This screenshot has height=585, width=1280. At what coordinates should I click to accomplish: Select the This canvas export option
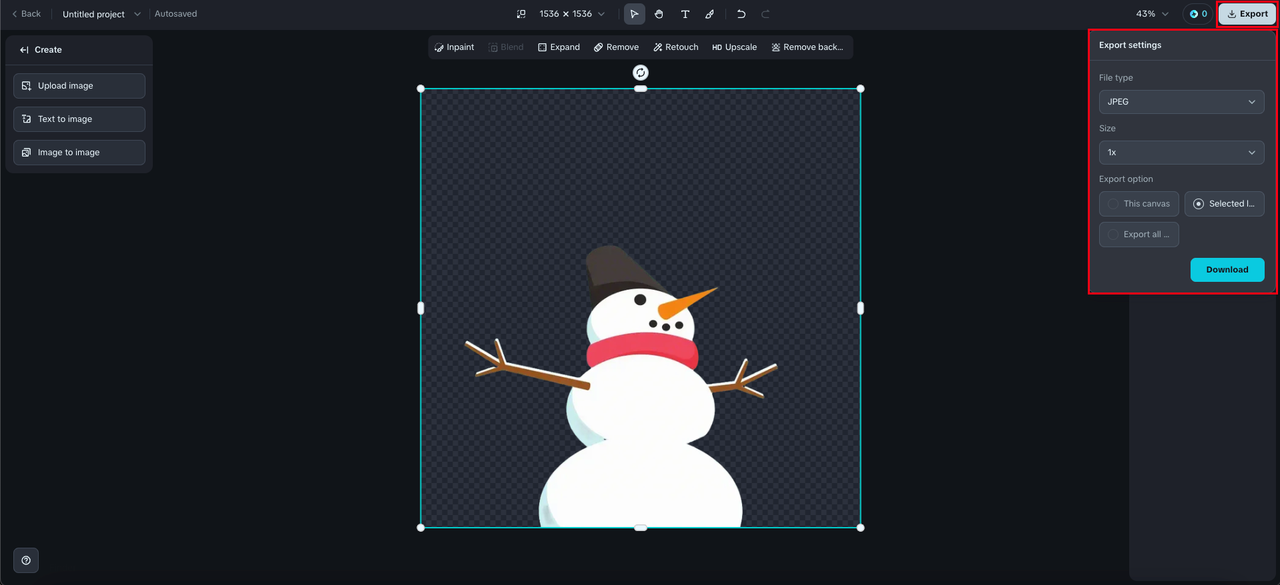pyautogui.click(x=1139, y=204)
